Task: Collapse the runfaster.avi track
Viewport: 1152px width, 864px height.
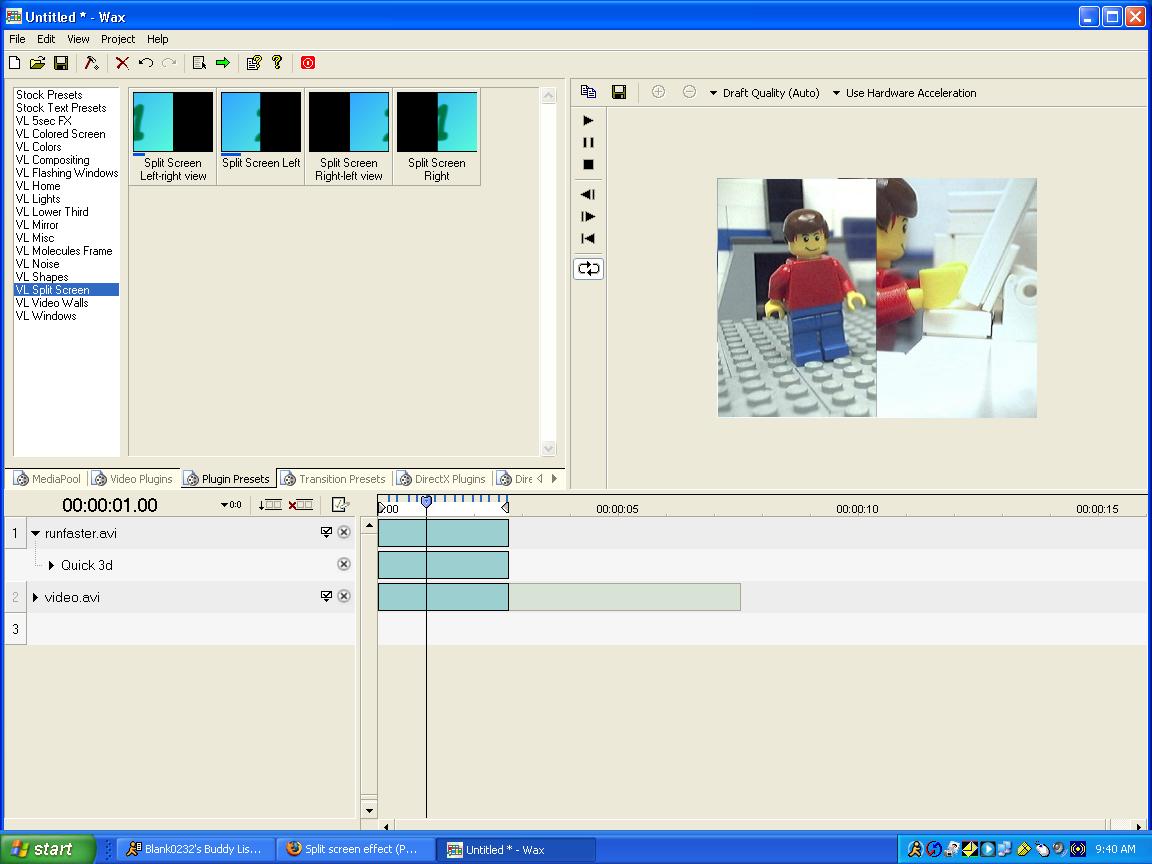Action: (35, 534)
